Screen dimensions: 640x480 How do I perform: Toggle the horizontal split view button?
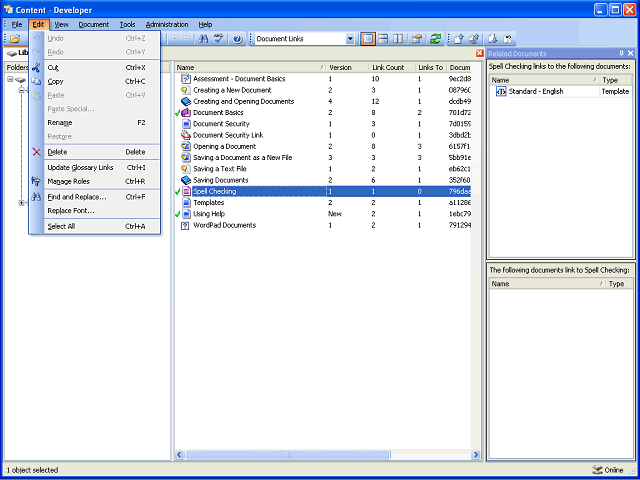(x=383, y=39)
